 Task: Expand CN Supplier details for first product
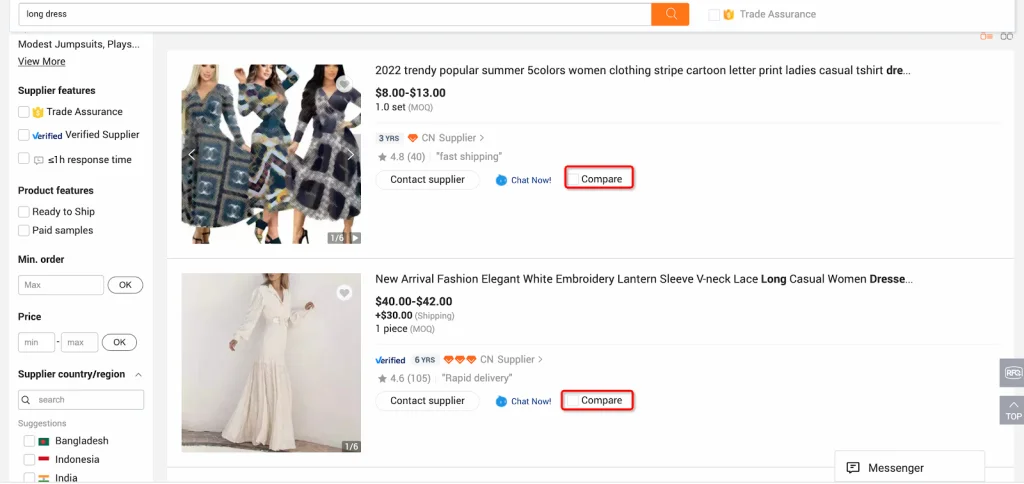click(x=453, y=138)
